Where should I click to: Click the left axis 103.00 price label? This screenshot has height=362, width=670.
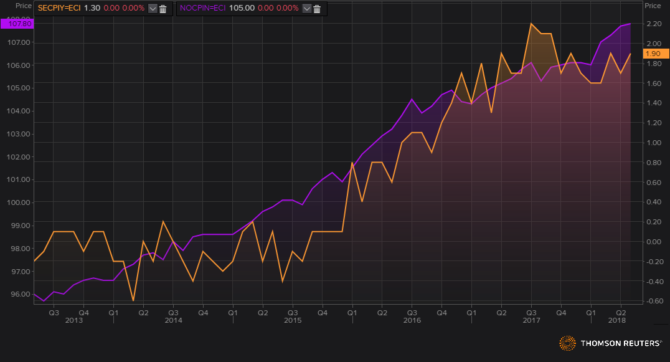[x=18, y=134]
